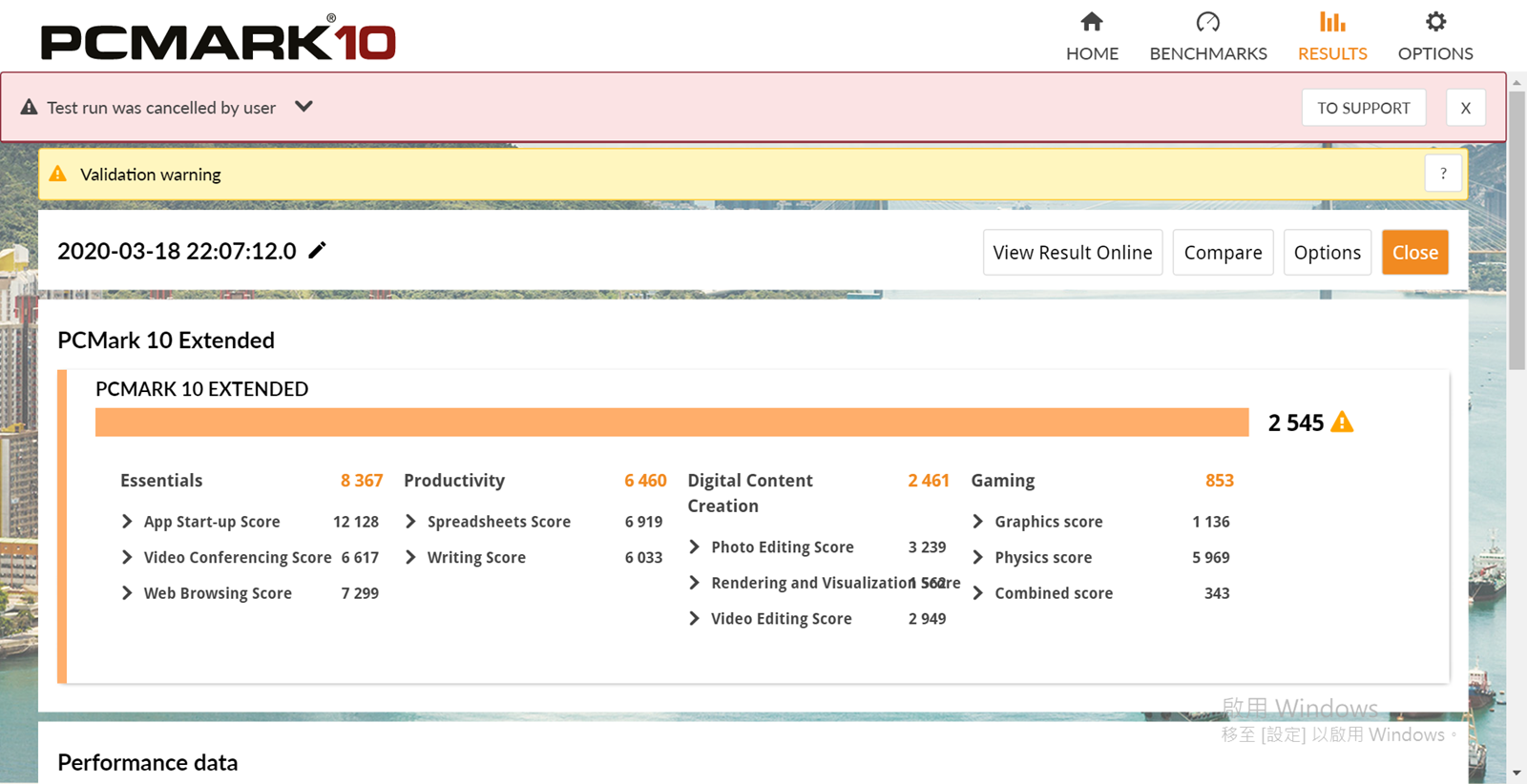
Task: Open the result Options button
Action: pyautogui.click(x=1327, y=253)
